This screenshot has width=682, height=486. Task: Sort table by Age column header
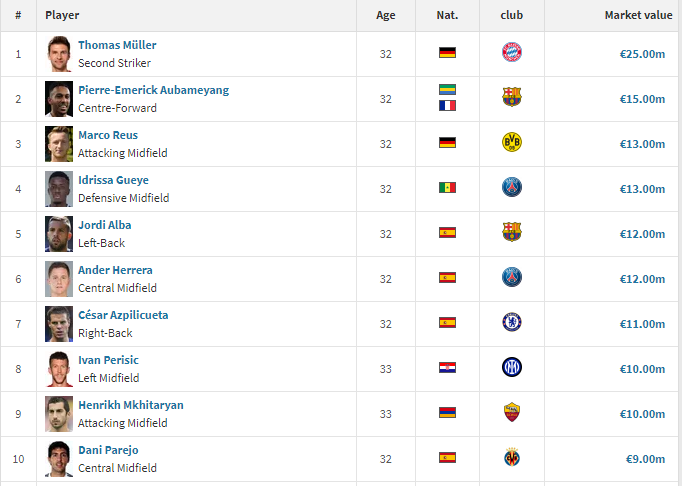(x=385, y=15)
